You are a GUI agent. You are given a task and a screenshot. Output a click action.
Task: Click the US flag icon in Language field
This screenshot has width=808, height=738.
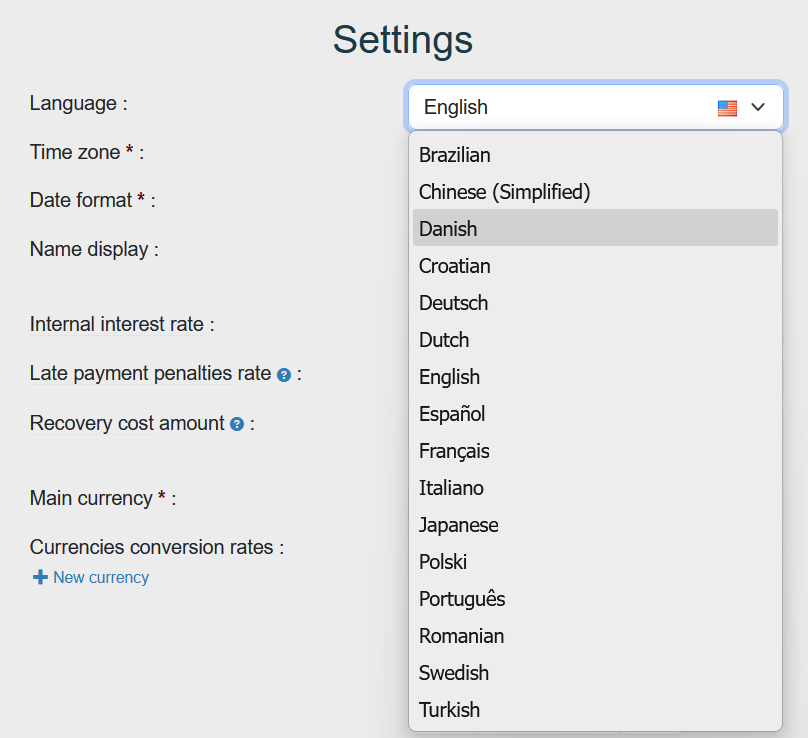727,108
